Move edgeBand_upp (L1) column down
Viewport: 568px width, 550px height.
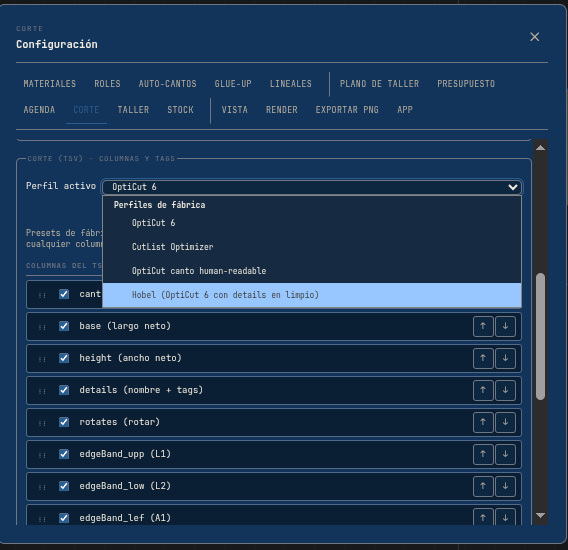tap(505, 454)
